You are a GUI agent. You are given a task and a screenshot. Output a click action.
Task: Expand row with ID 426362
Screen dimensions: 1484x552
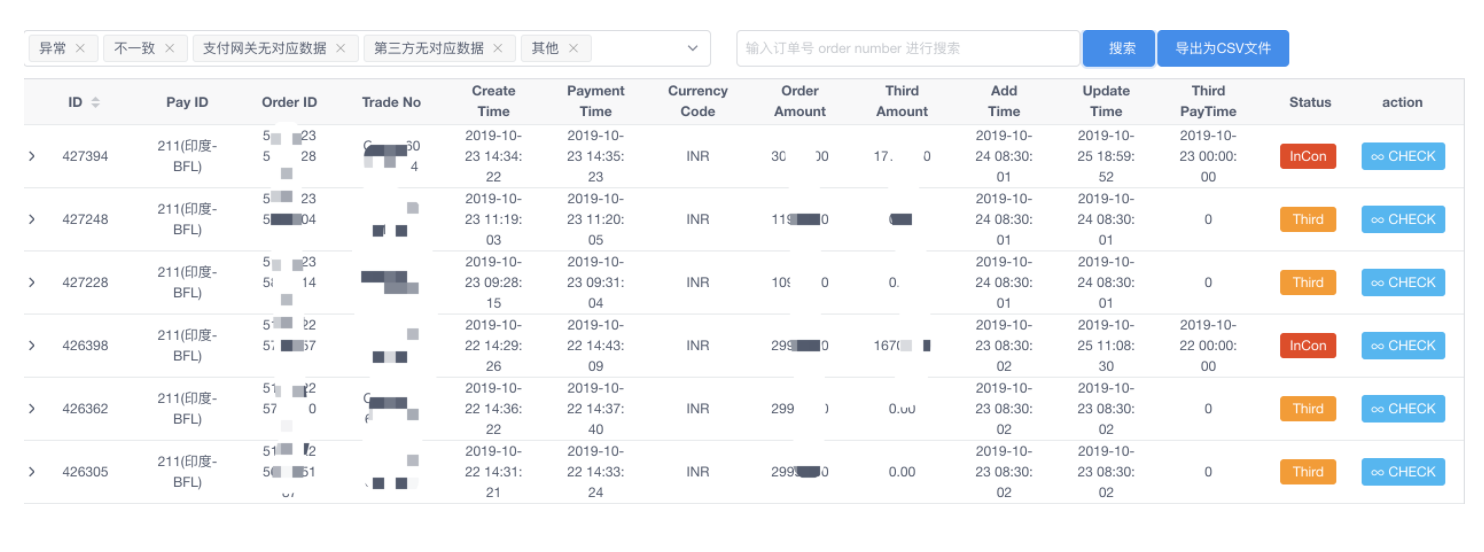pos(32,408)
